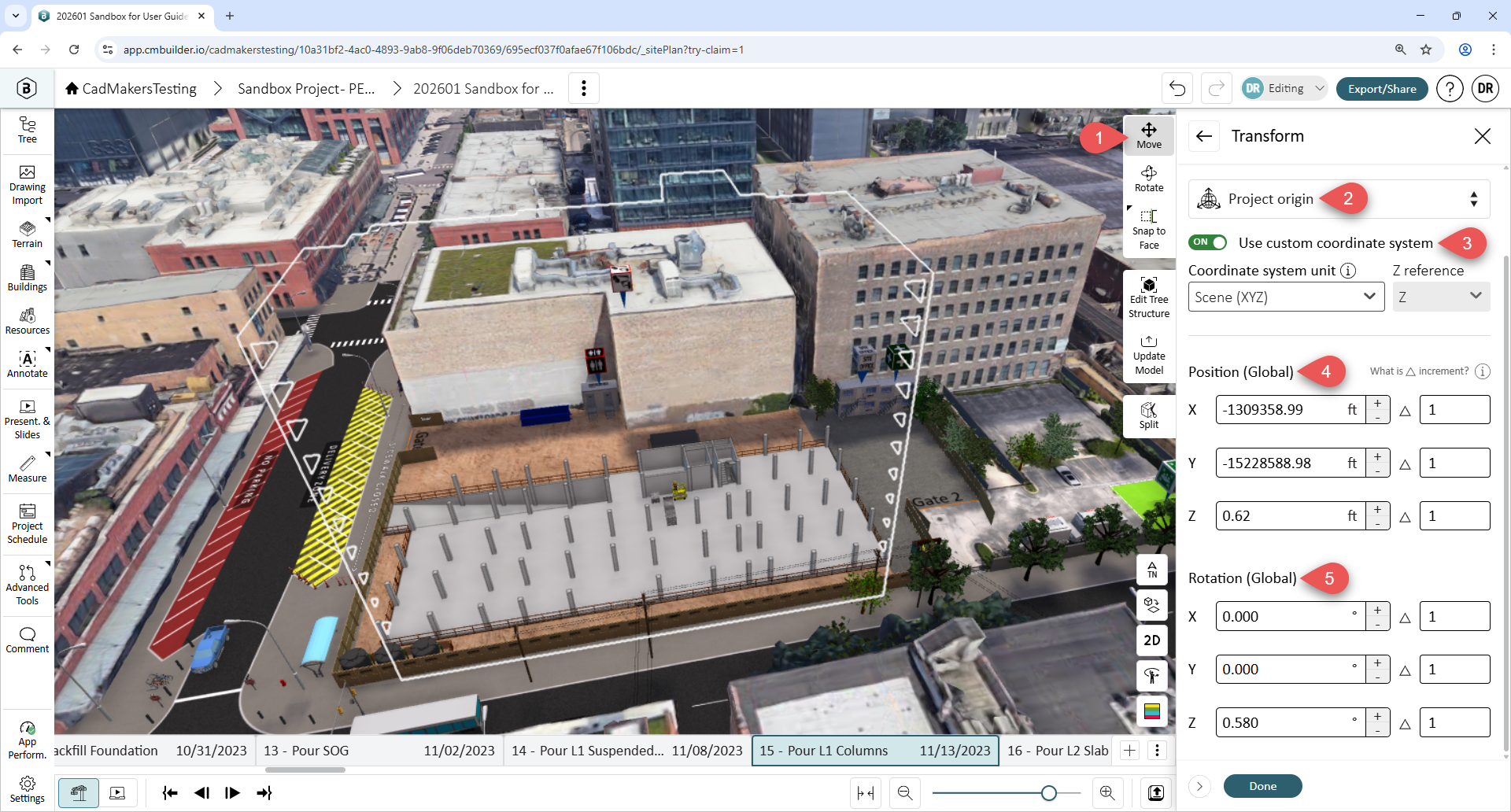Close the Transform panel
This screenshot has width=1511, height=812.
click(x=1483, y=136)
